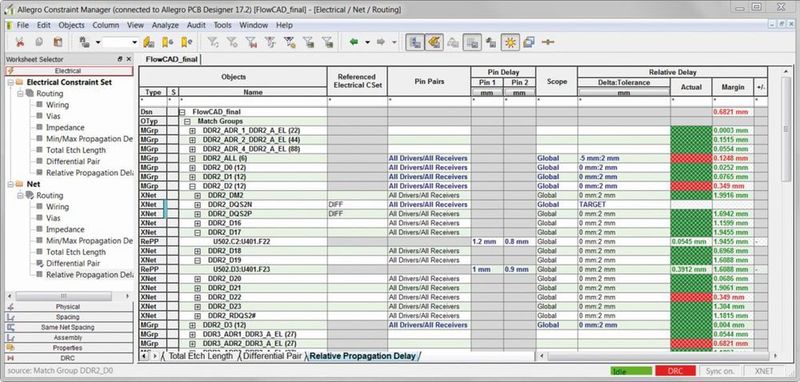
Task: Open the DRC worksheet section in selector
Action: (68, 358)
